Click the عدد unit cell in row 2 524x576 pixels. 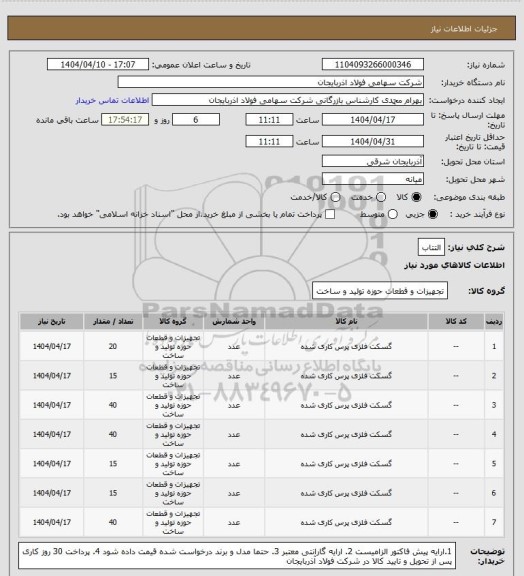tap(234, 376)
